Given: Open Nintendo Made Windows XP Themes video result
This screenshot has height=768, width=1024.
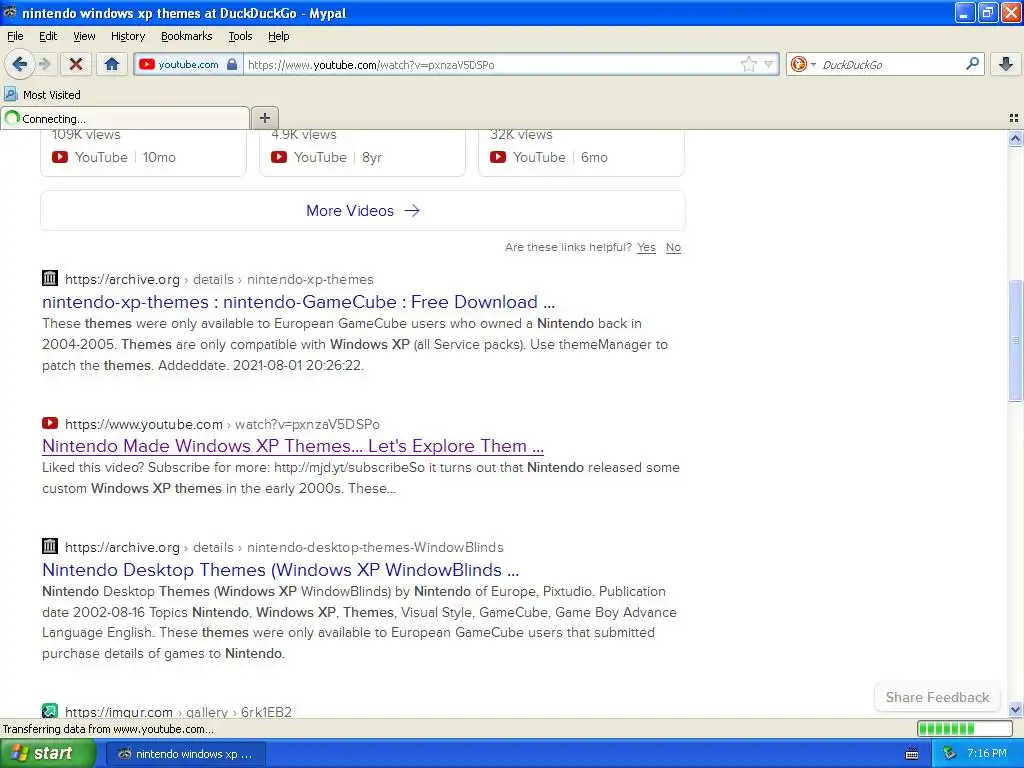Looking at the screenshot, I should tap(293, 446).
